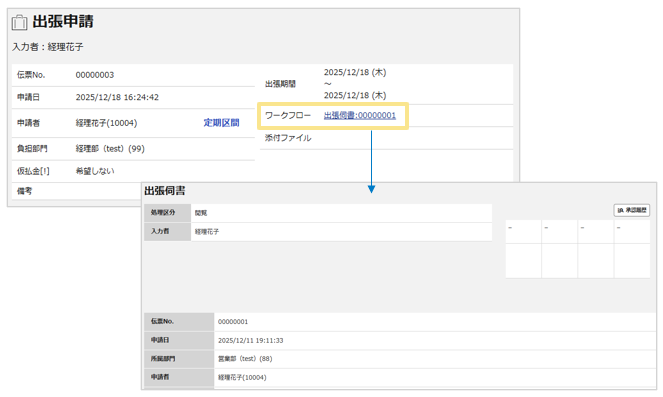Select 閲覧 value in 処理区分 row
Viewport: 663px width, 397px height.
[201, 213]
